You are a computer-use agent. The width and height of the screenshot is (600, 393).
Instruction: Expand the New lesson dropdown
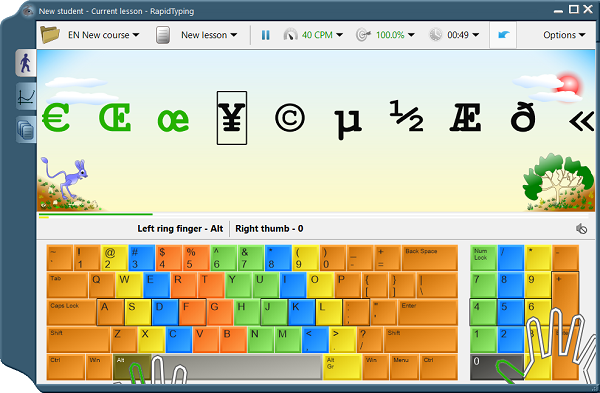[x=209, y=35]
